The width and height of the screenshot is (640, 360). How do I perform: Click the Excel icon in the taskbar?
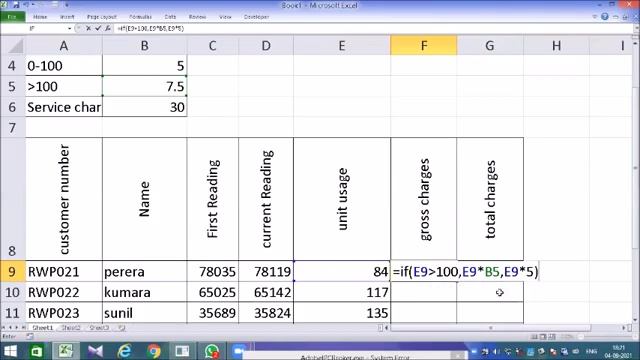pos(65,351)
